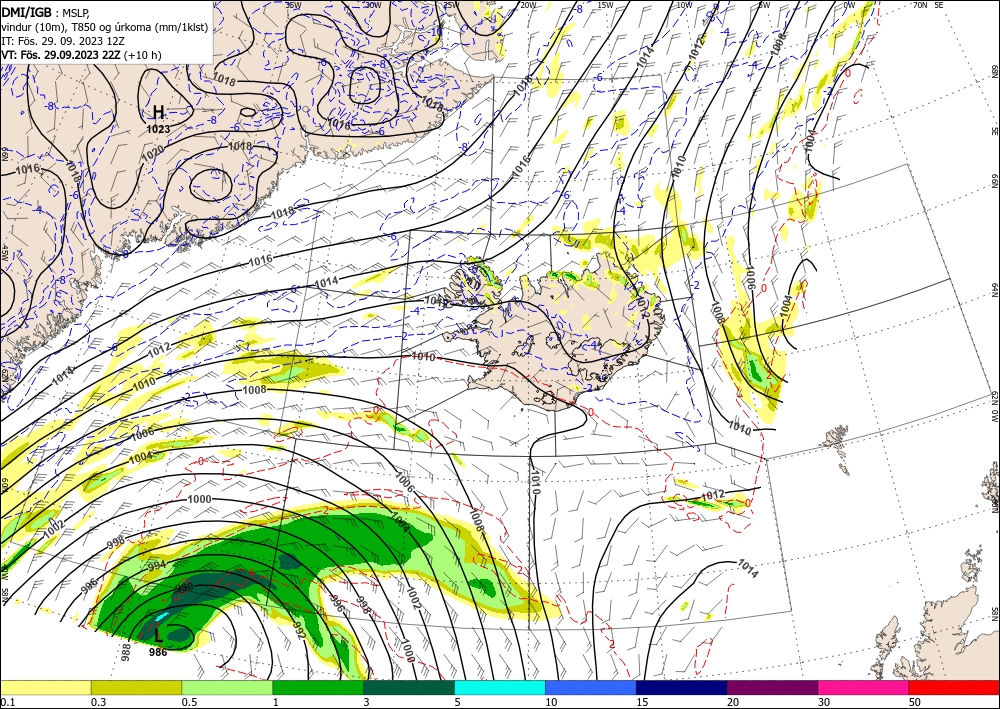Select the medium green 1 mm swatch
This screenshot has width=1000, height=709.
point(318,687)
